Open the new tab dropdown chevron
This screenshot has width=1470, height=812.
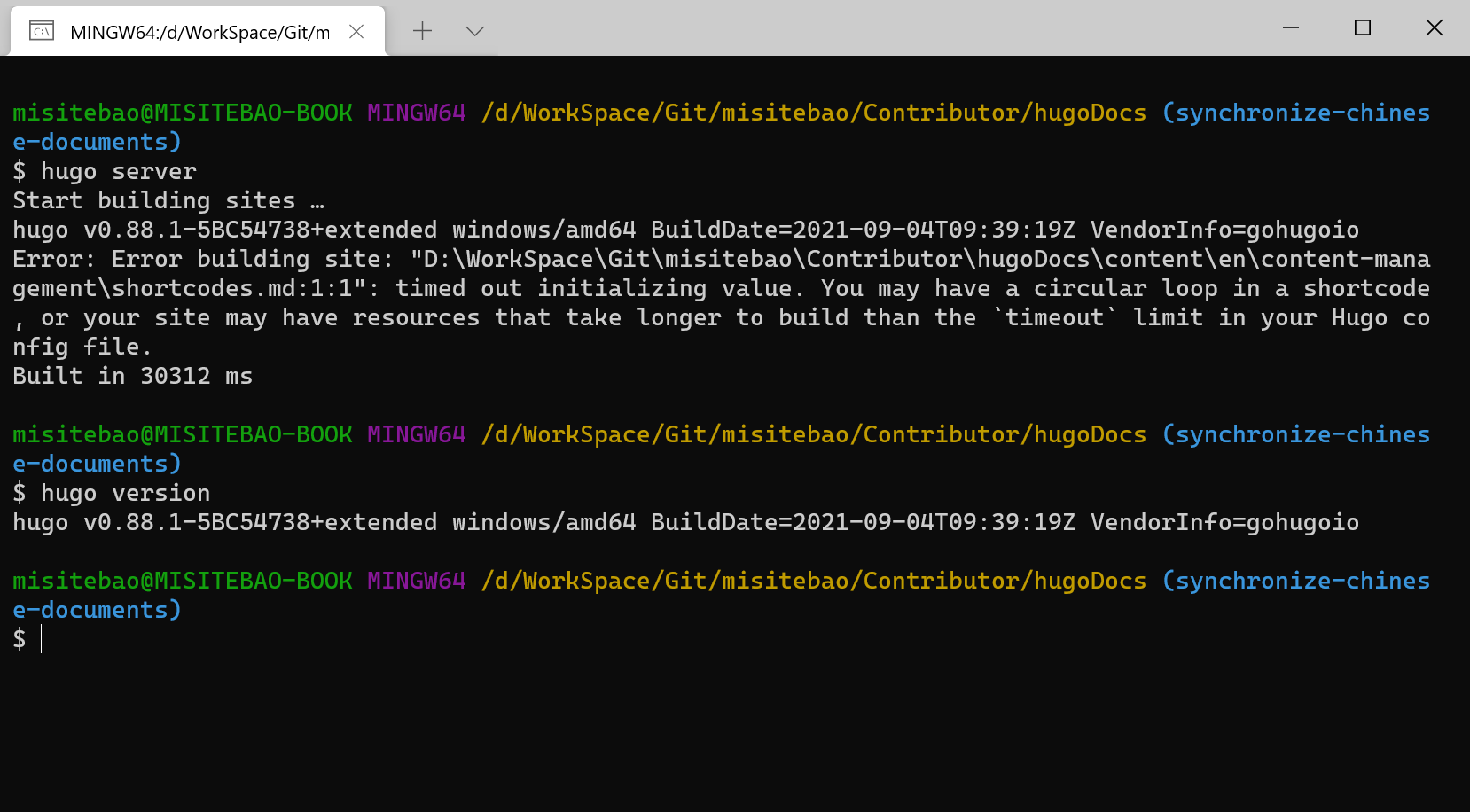pos(474,30)
